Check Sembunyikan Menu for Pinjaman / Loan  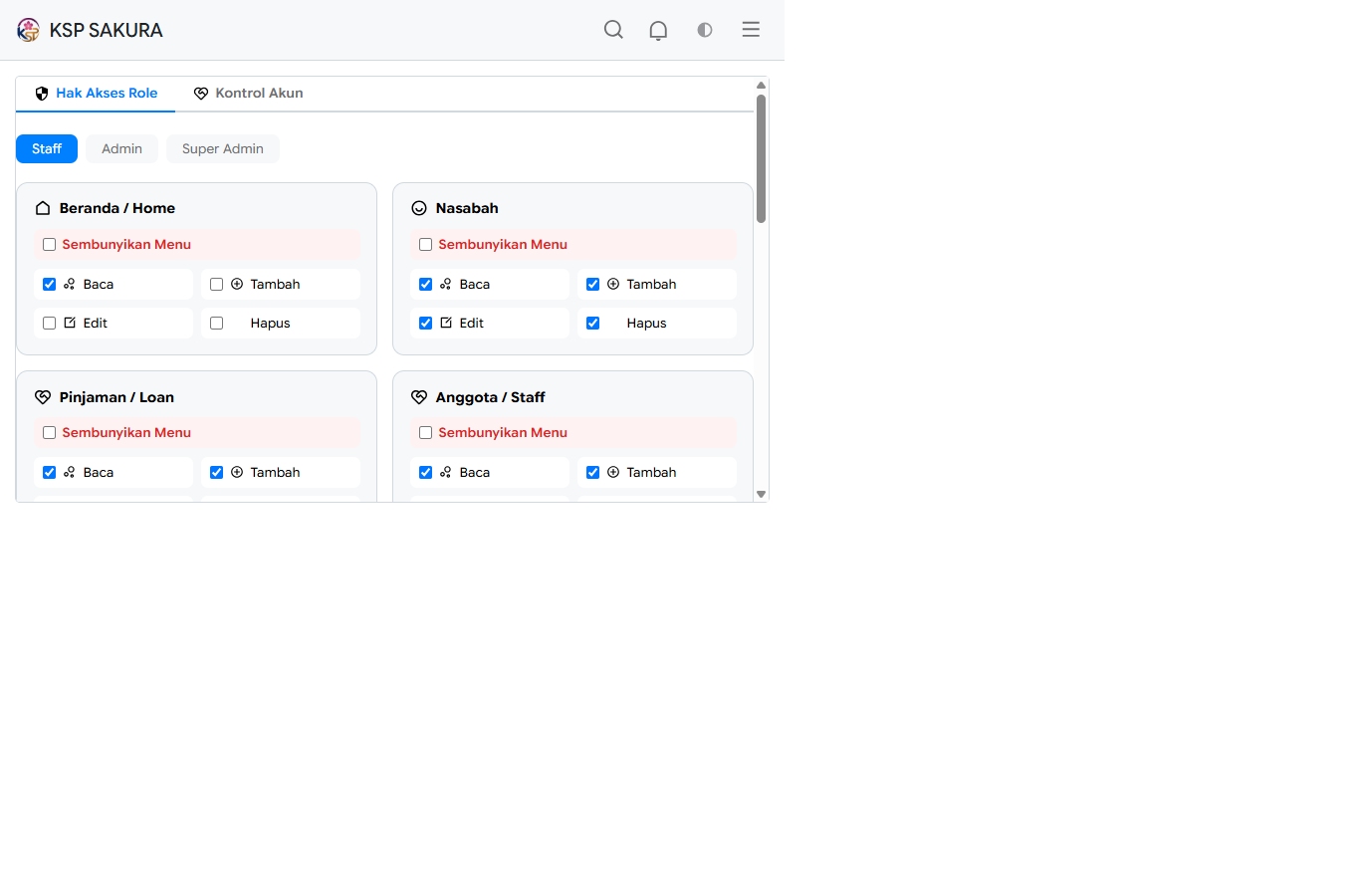click(x=49, y=432)
